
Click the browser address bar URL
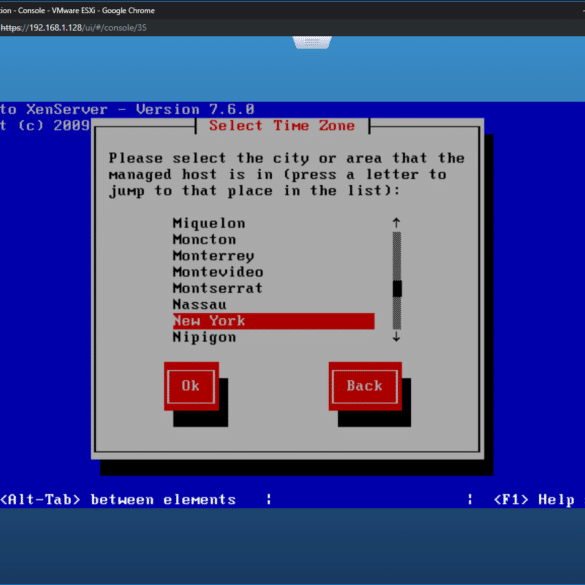(73, 28)
